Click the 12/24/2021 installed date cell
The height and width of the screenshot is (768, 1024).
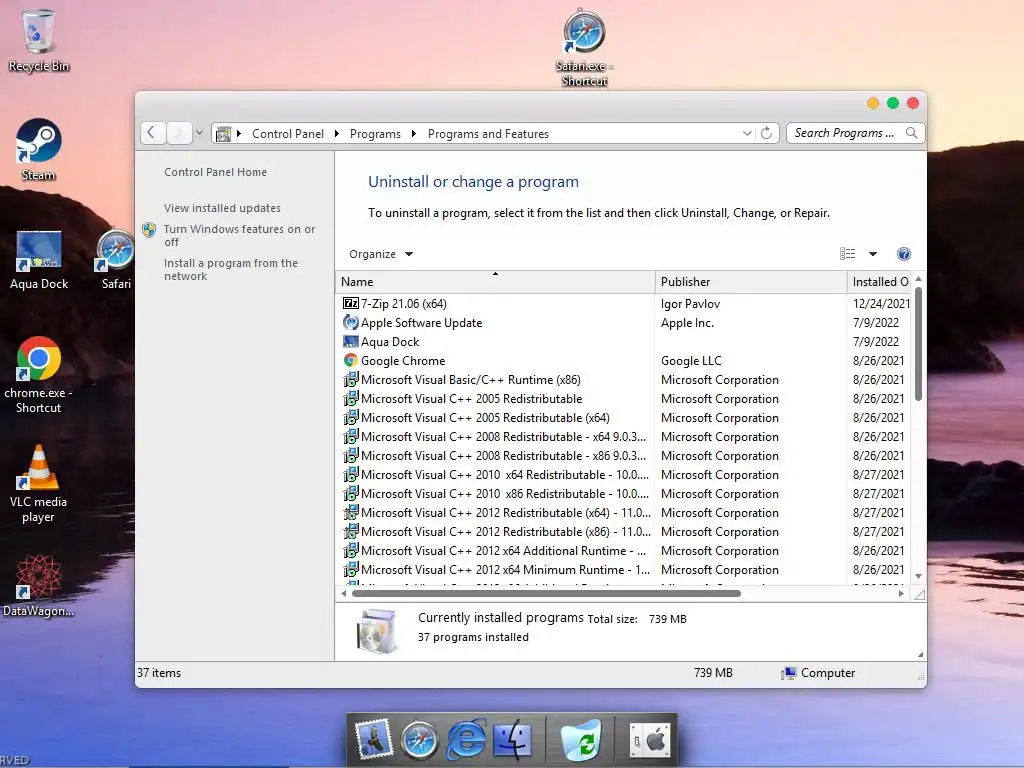tap(881, 304)
